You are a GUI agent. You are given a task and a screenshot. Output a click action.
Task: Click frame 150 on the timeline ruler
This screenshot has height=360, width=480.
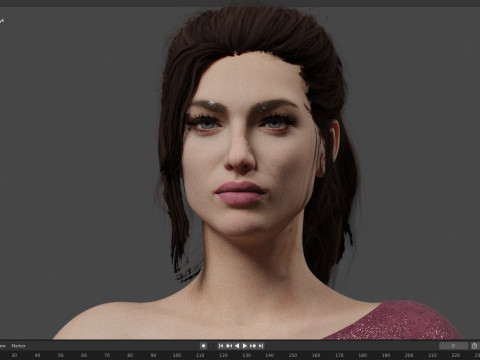tap(293, 355)
